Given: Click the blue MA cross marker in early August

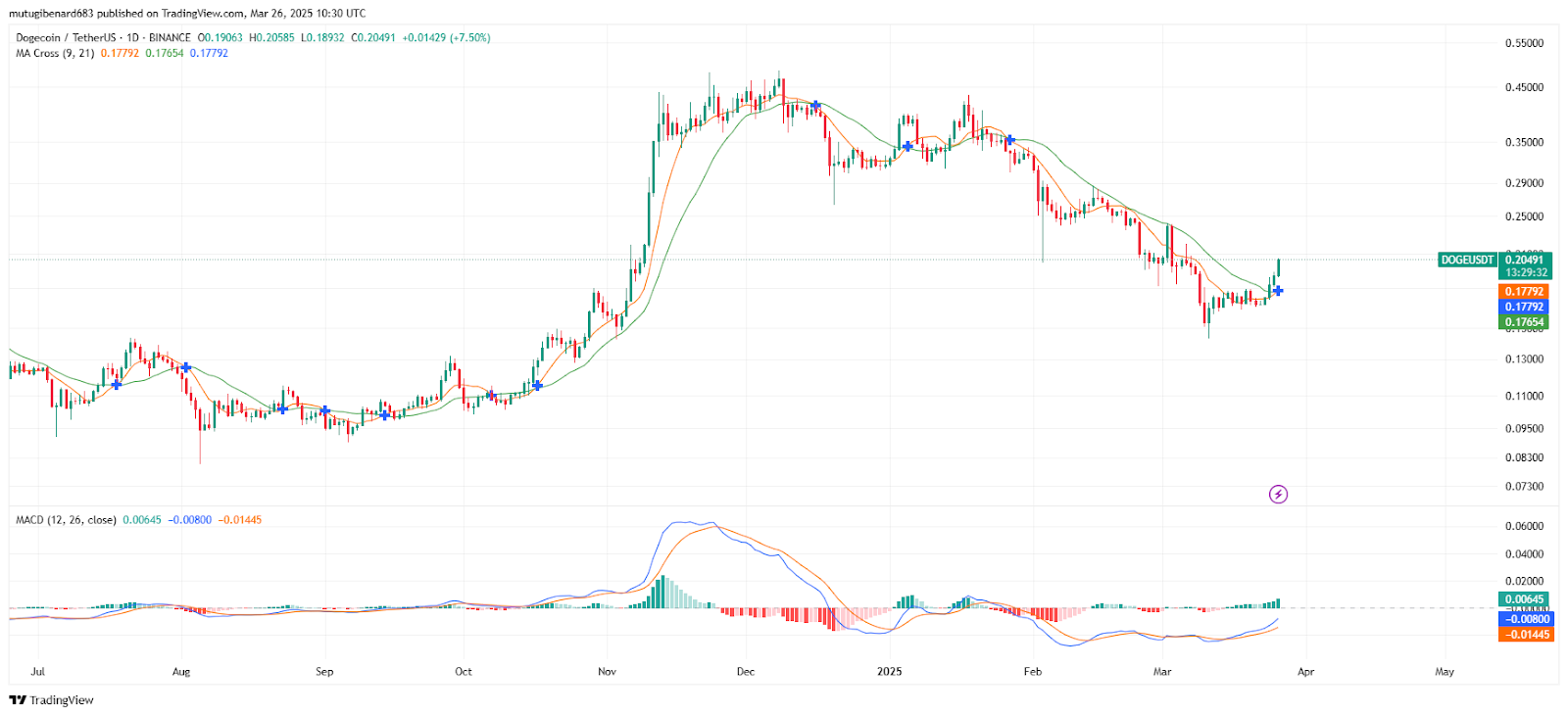Looking at the screenshot, I should tap(185, 367).
